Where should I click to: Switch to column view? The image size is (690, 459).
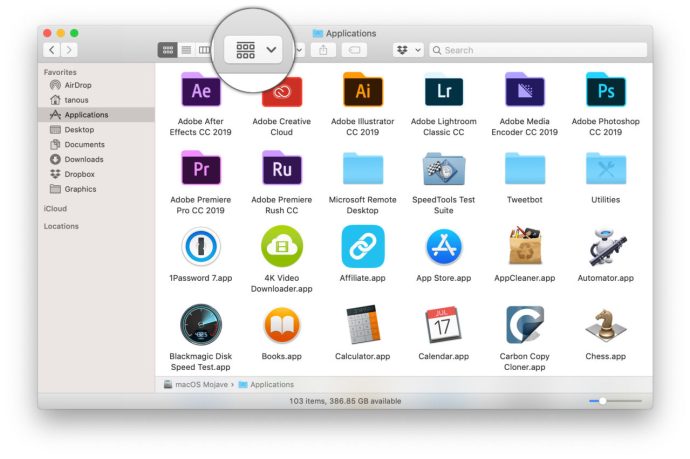205,50
